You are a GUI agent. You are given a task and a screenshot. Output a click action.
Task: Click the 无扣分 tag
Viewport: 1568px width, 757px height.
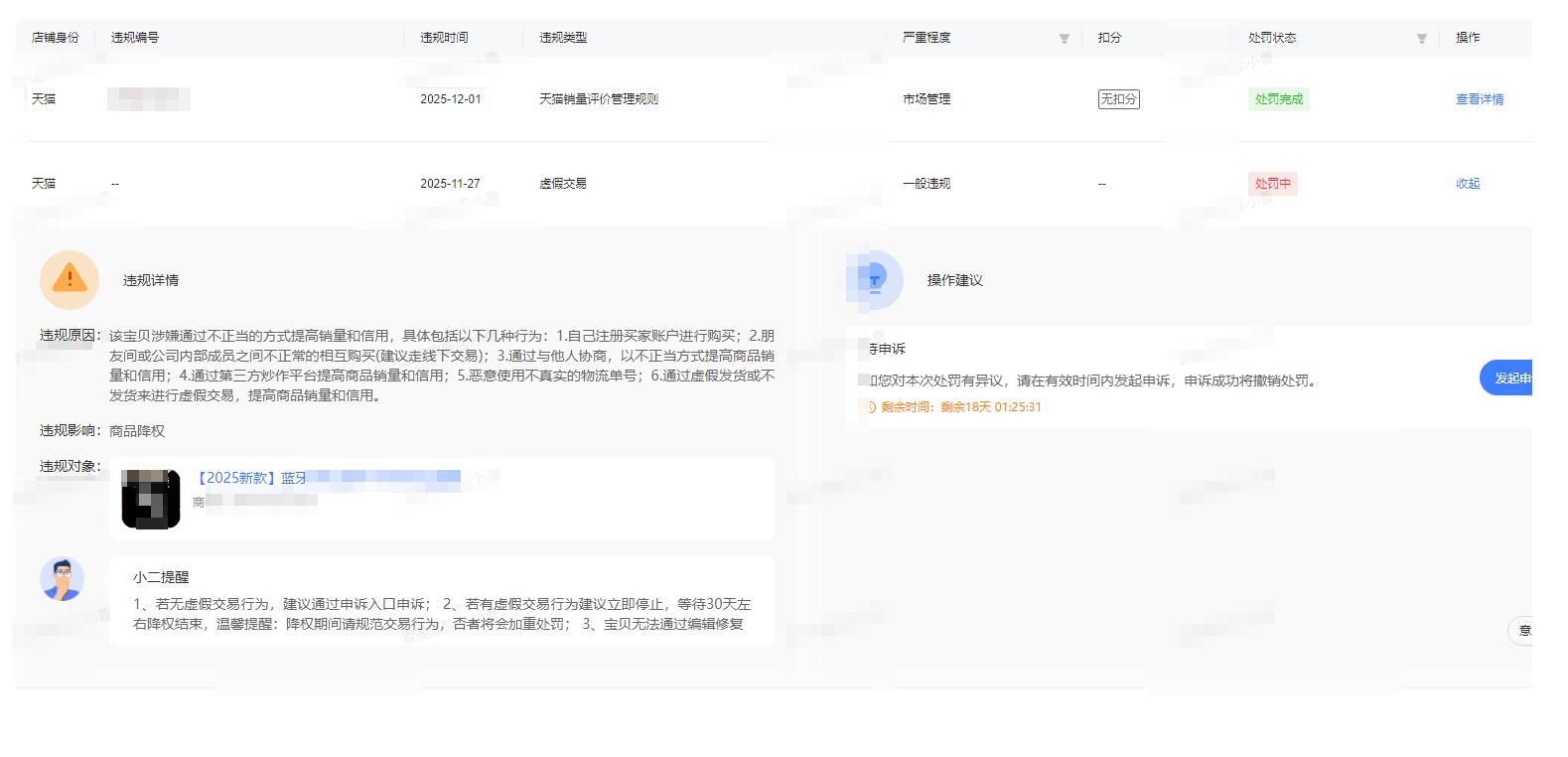pyautogui.click(x=1118, y=99)
